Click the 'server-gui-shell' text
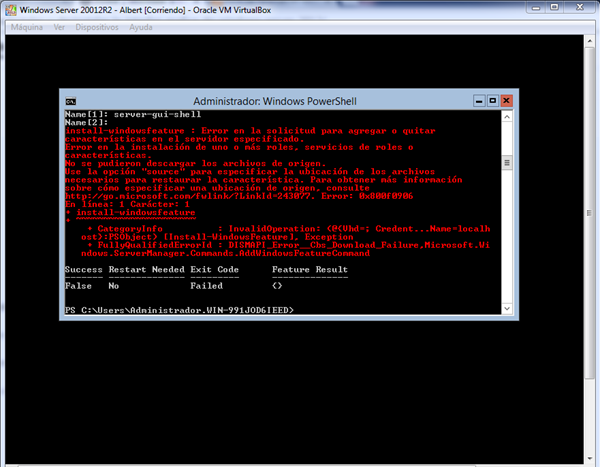600x467 pixels. click(157, 114)
